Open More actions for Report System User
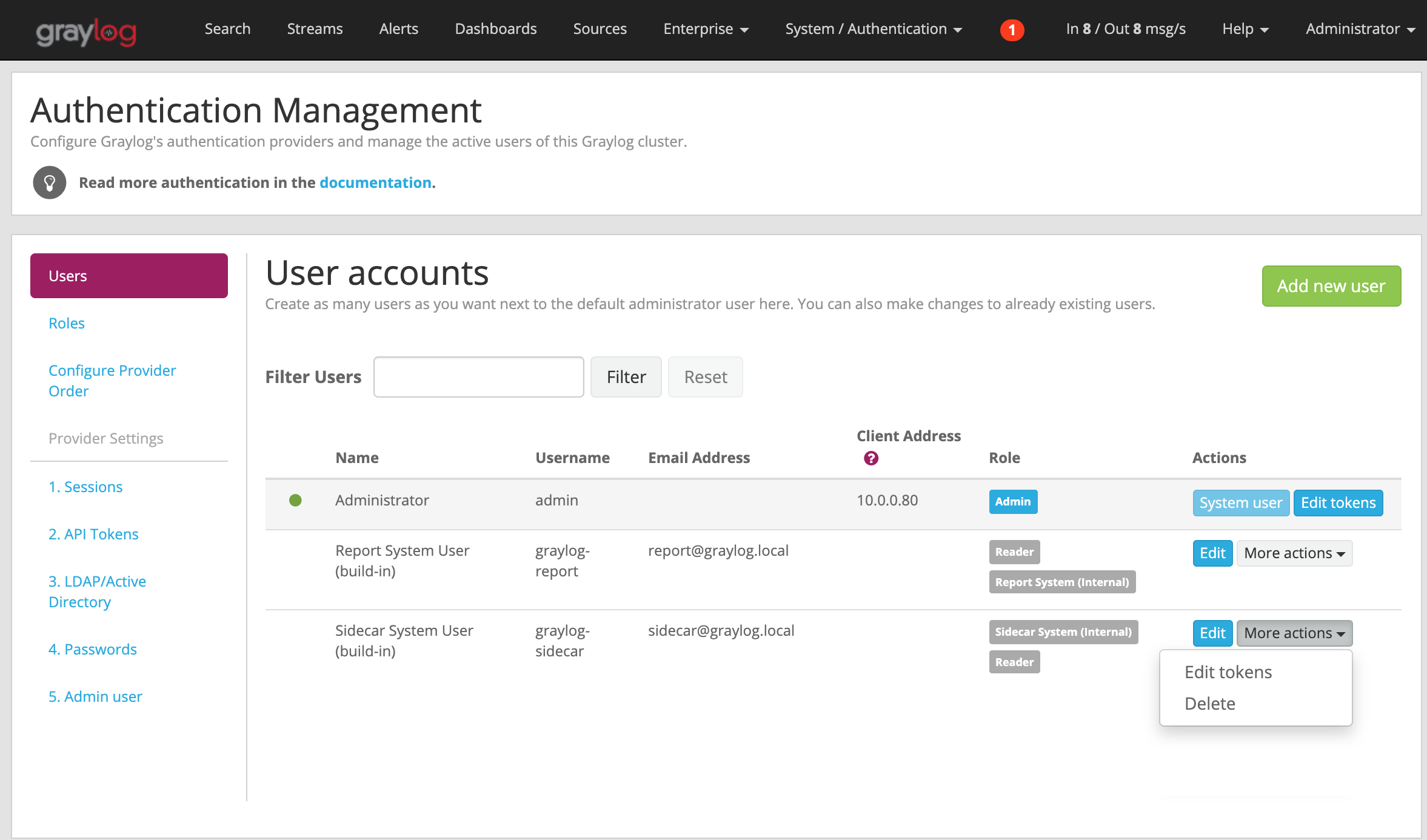This screenshot has width=1427, height=840. click(x=1294, y=553)
